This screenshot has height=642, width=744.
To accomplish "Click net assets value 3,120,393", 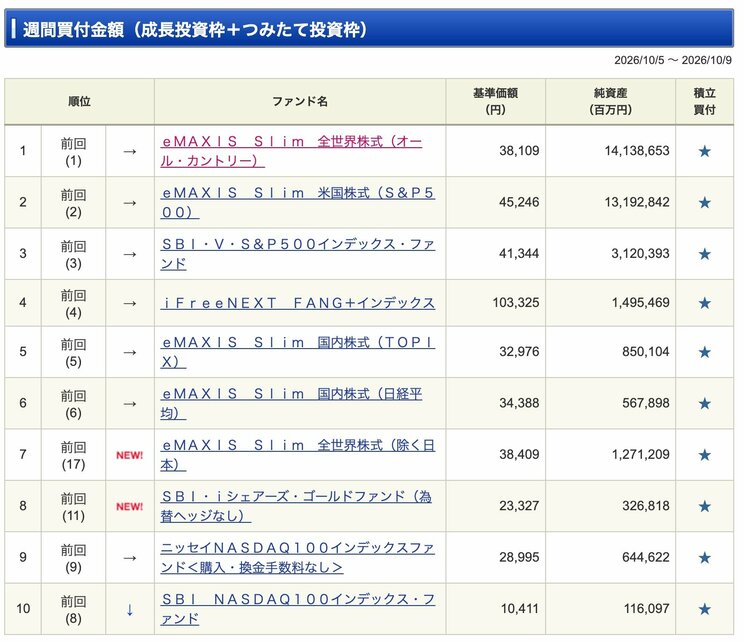I will pos(640,253).
